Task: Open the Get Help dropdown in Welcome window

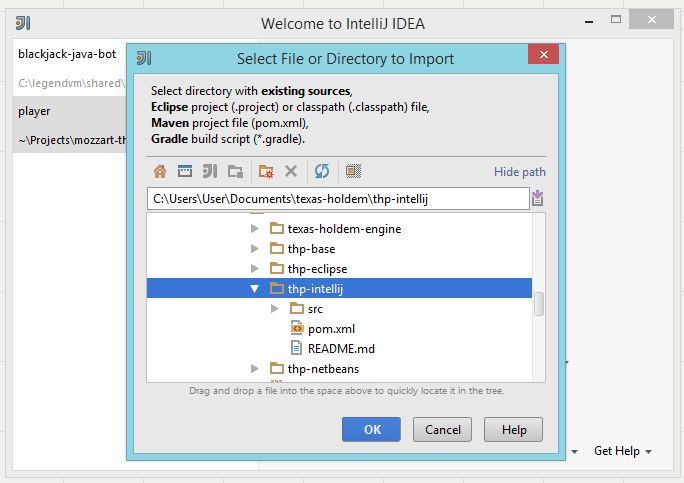Action: pyautogui.click(x=623, y=451)
